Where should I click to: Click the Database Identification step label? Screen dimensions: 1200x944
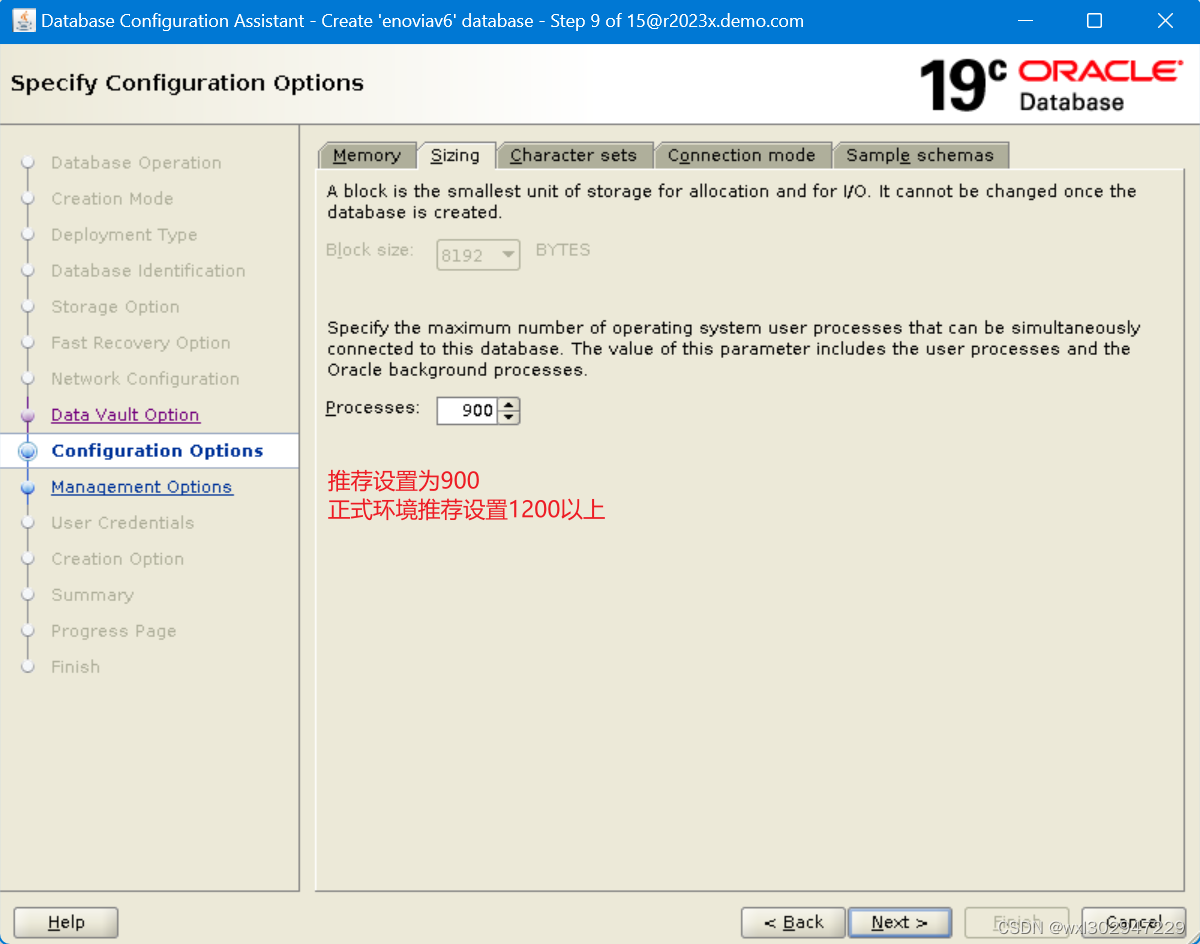[148, 271]
